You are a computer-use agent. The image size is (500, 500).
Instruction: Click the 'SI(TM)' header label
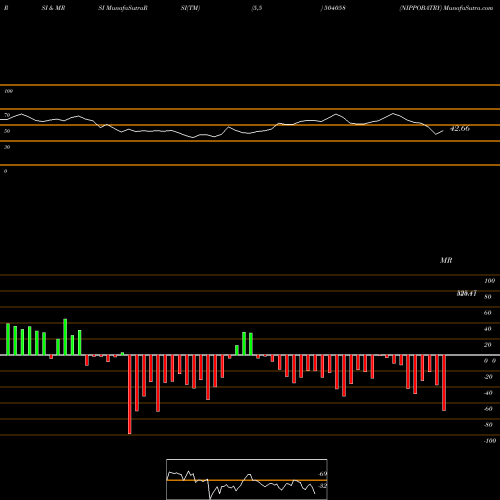coord(190,8)
